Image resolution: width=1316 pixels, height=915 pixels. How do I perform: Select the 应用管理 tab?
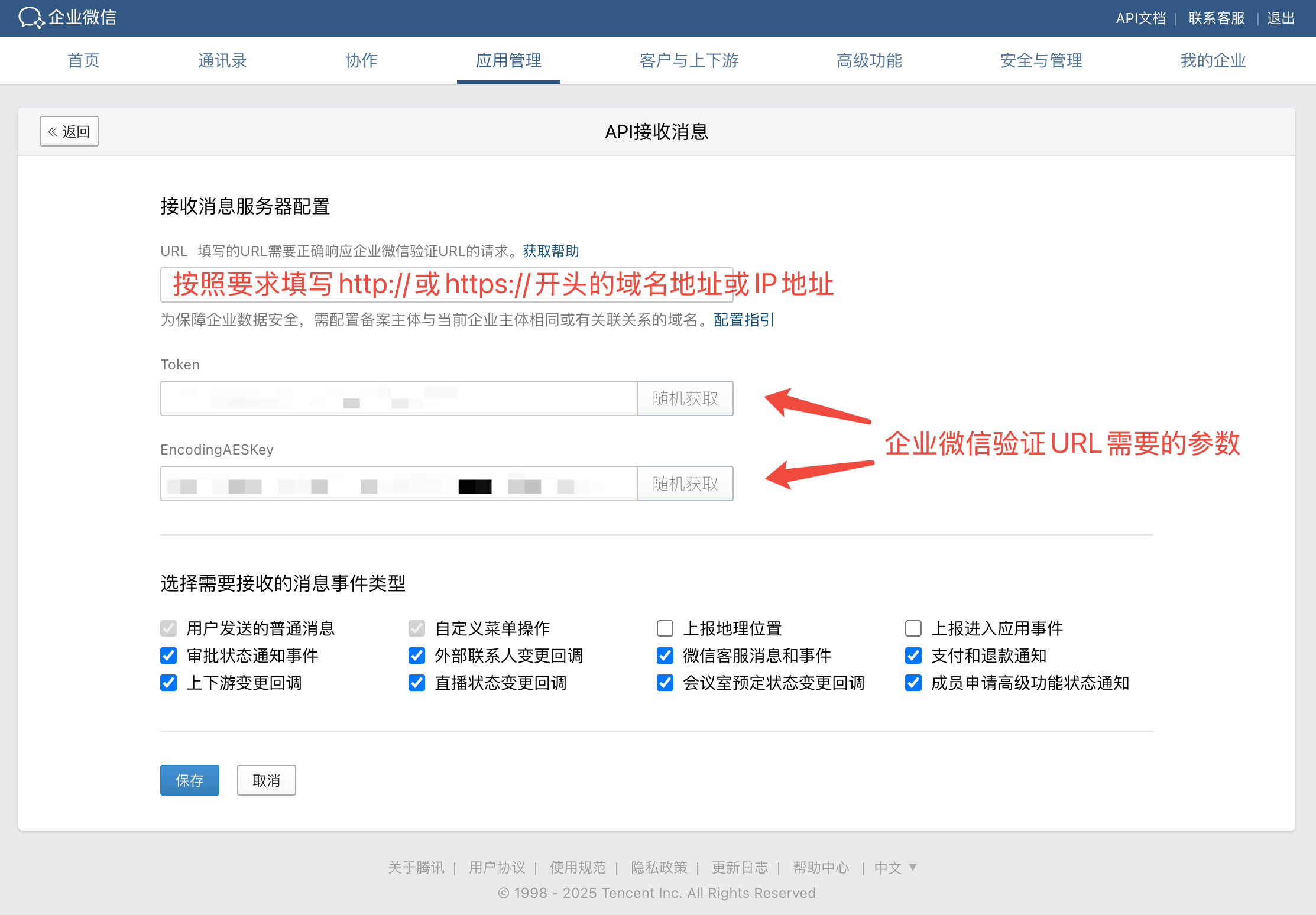pyautogui.click(x=508, y=60)
